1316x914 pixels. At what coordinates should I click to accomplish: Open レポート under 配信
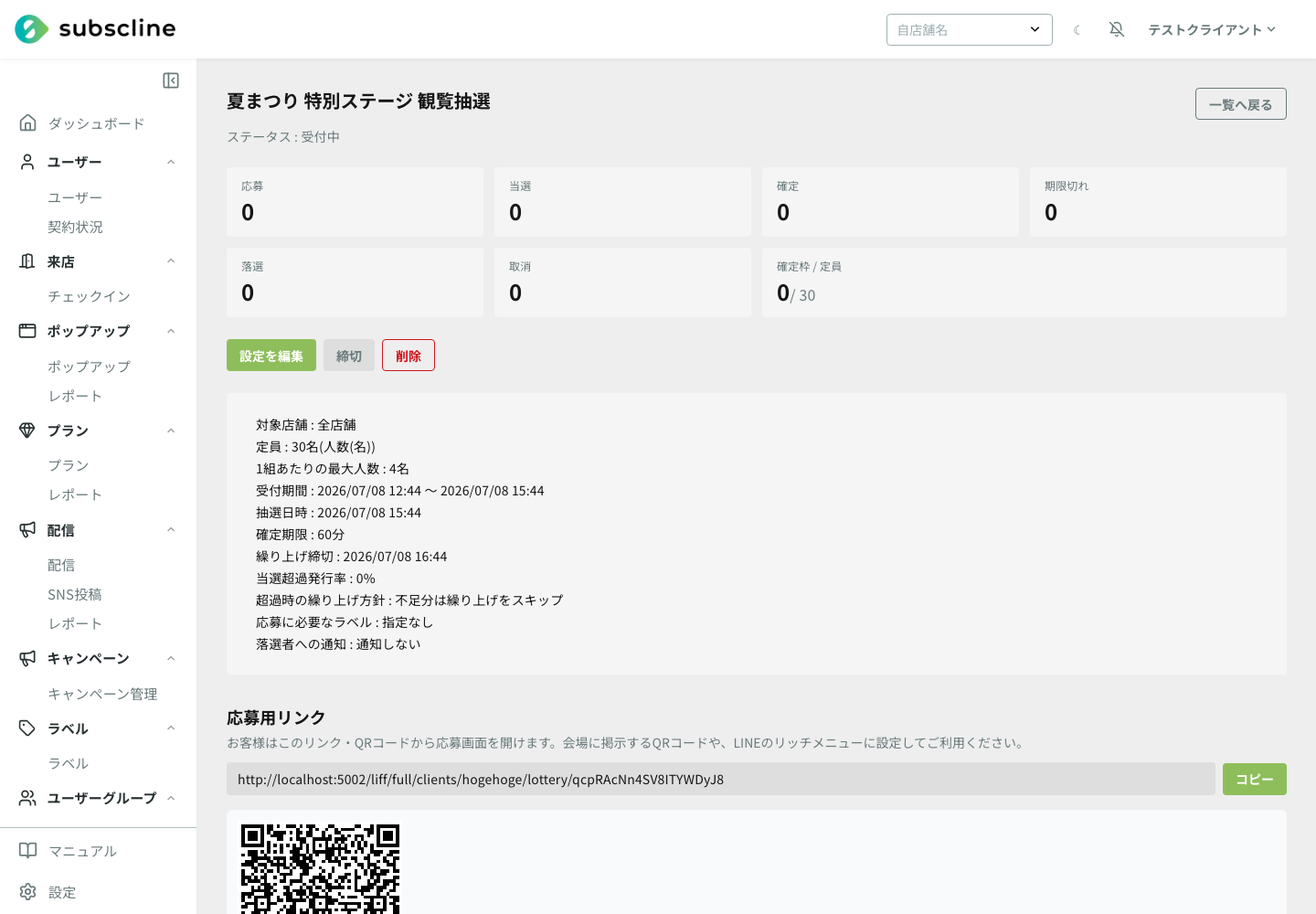pos(75,623)
